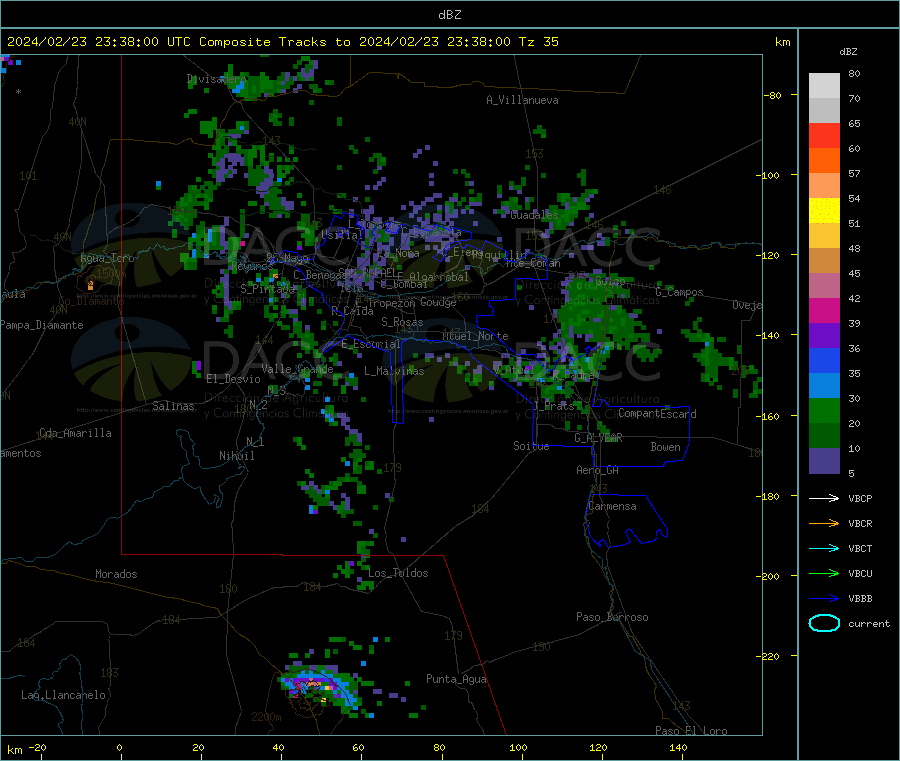Choose the 10 dBZ slate-purple color swatch
This screenshot has width=900, height=761.
824,461
